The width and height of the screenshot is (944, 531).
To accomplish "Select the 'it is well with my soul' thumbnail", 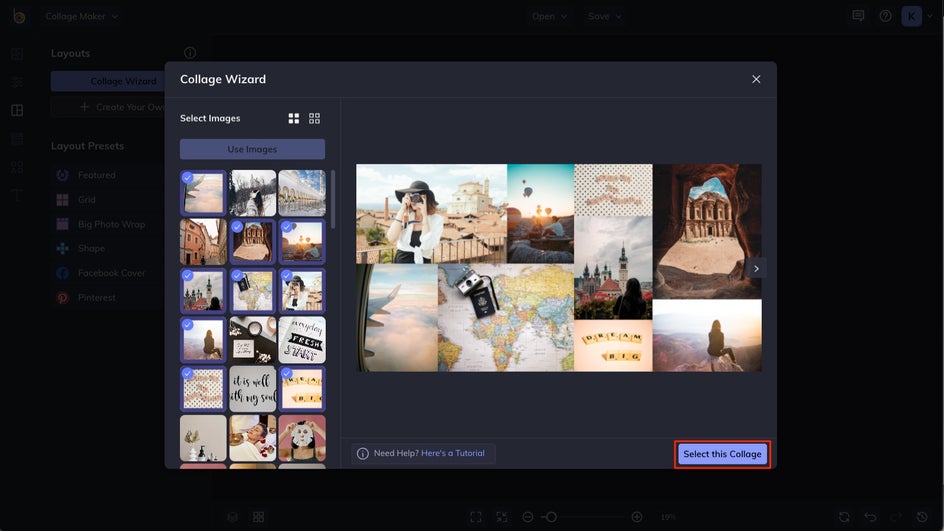I will pos(253,389).
